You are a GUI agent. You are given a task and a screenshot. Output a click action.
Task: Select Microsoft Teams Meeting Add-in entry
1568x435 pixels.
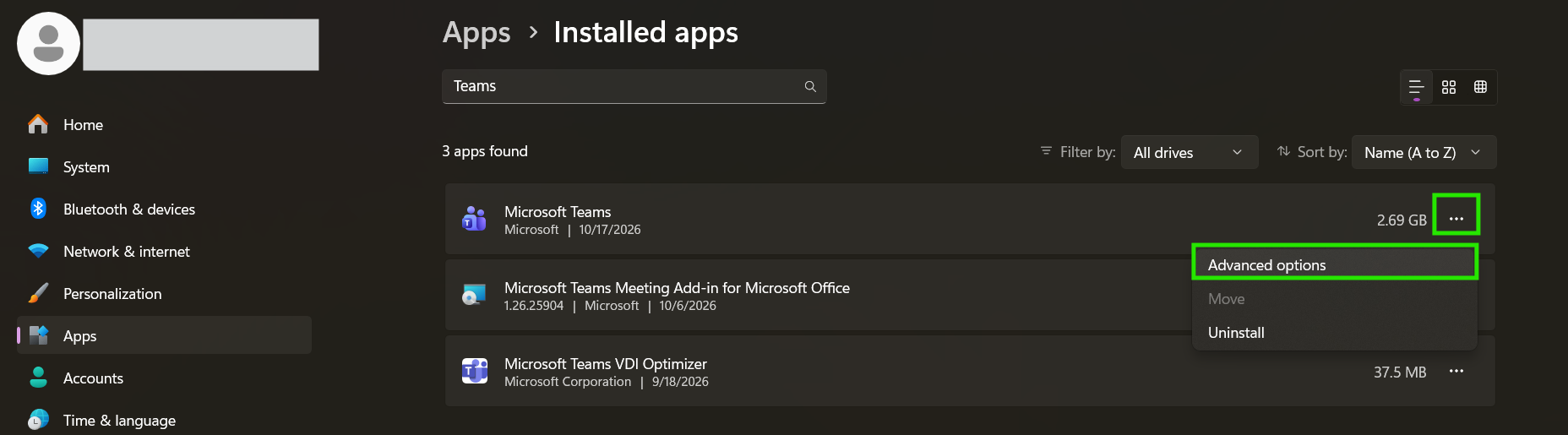(x=817, y=295)
